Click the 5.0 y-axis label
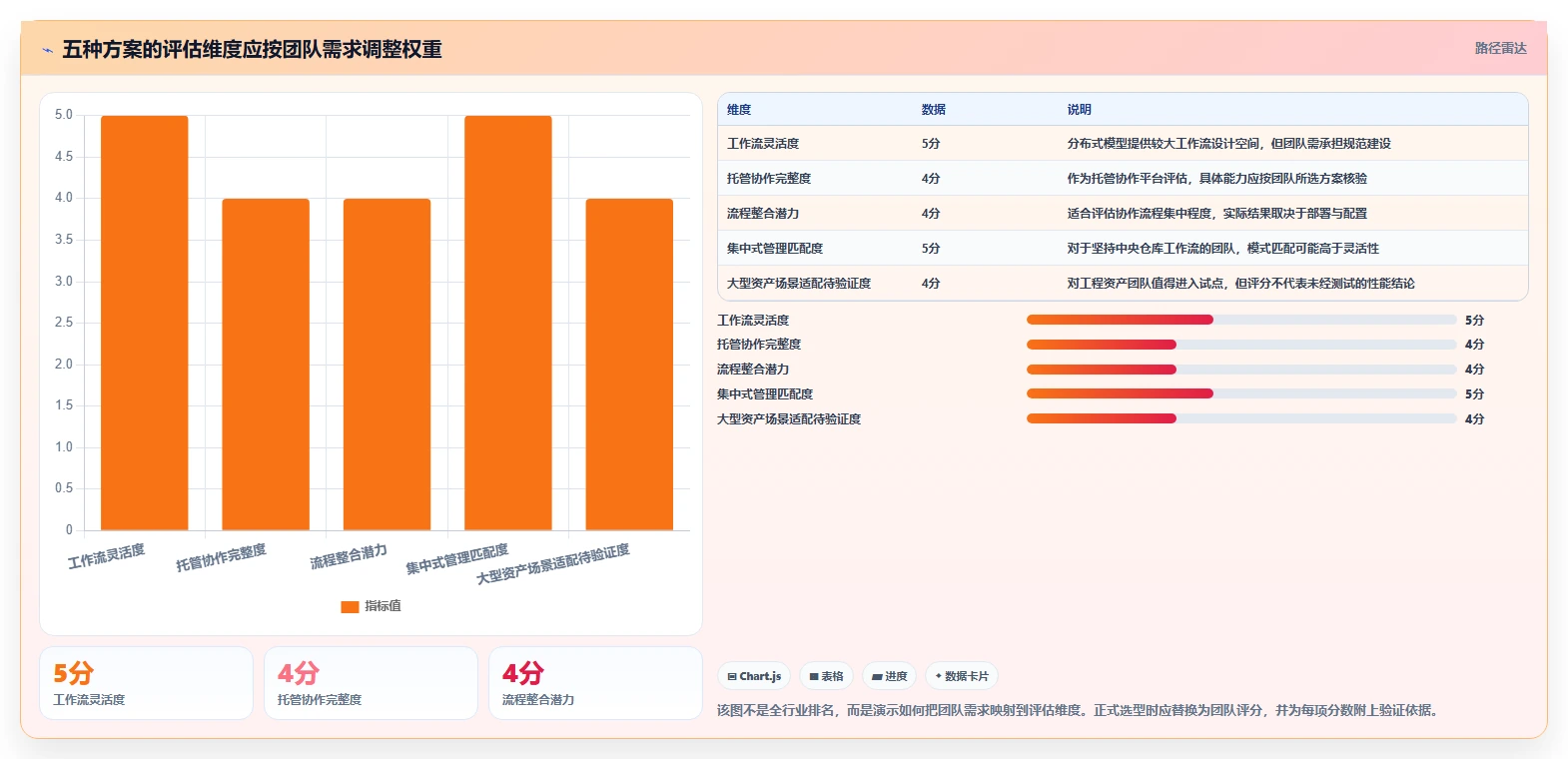 (64, 115)
